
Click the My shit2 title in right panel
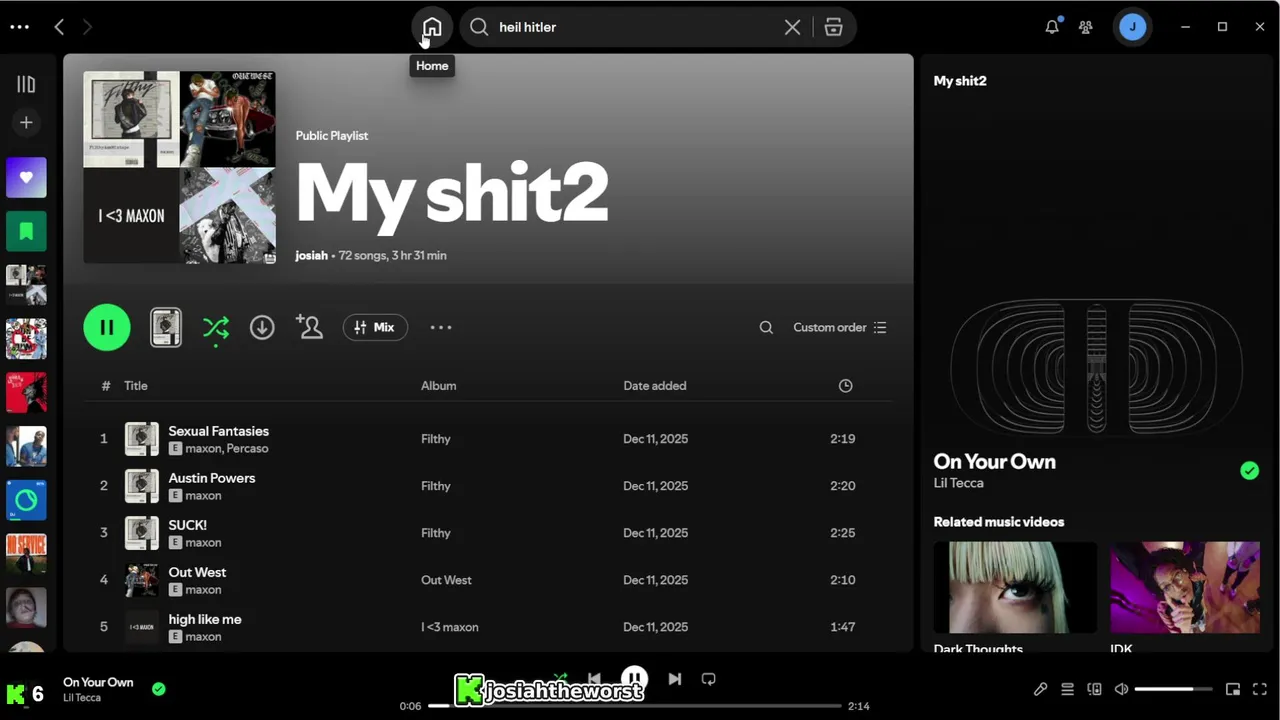[960, 81]
